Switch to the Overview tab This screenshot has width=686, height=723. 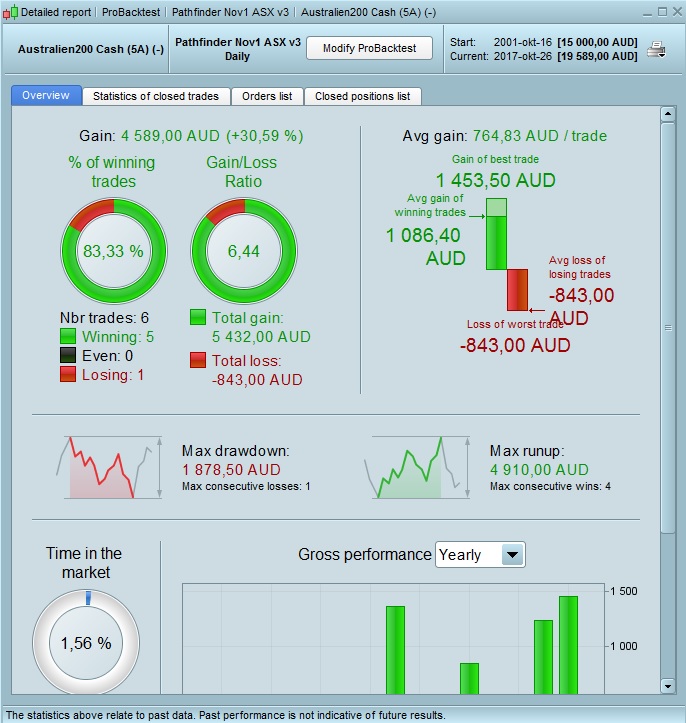coord(46,95)
